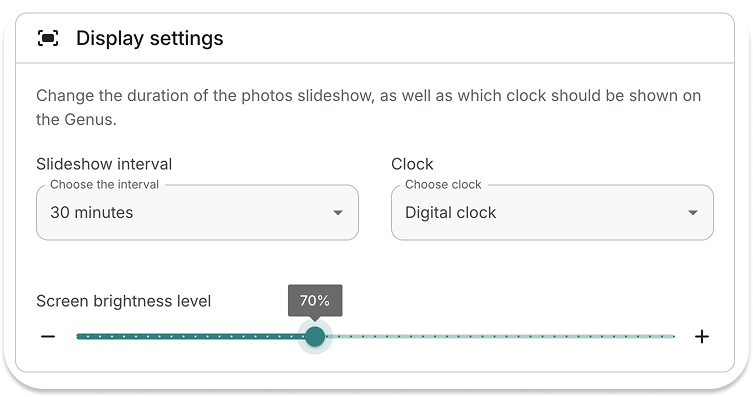Click the Choose the interval field label
The image size is (753, 397).
click(x=104, y=185)
